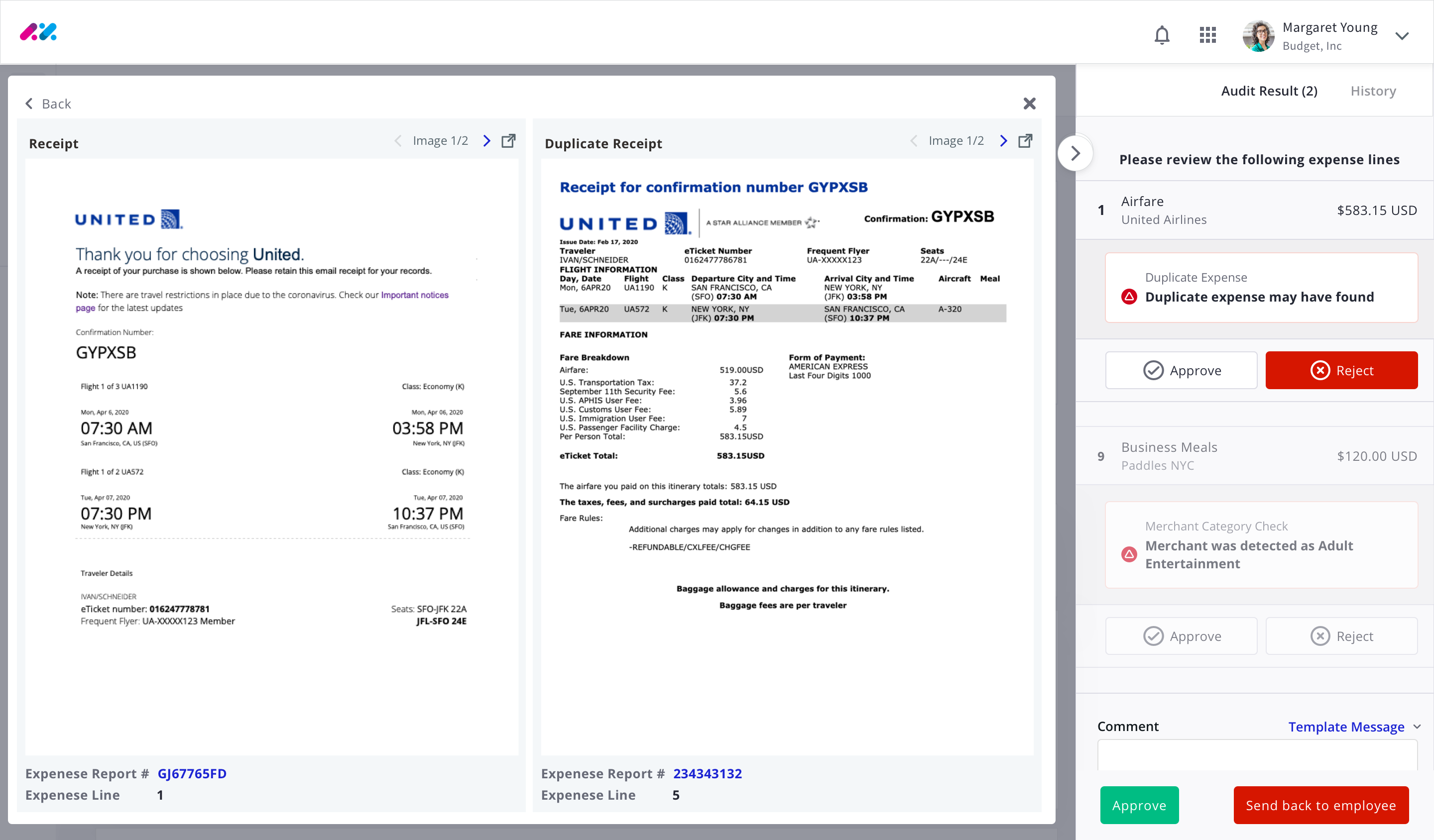Click the Duplicate Expense red alert icon
Screen dimensions: 1434x840
[x=1129, y=296]
